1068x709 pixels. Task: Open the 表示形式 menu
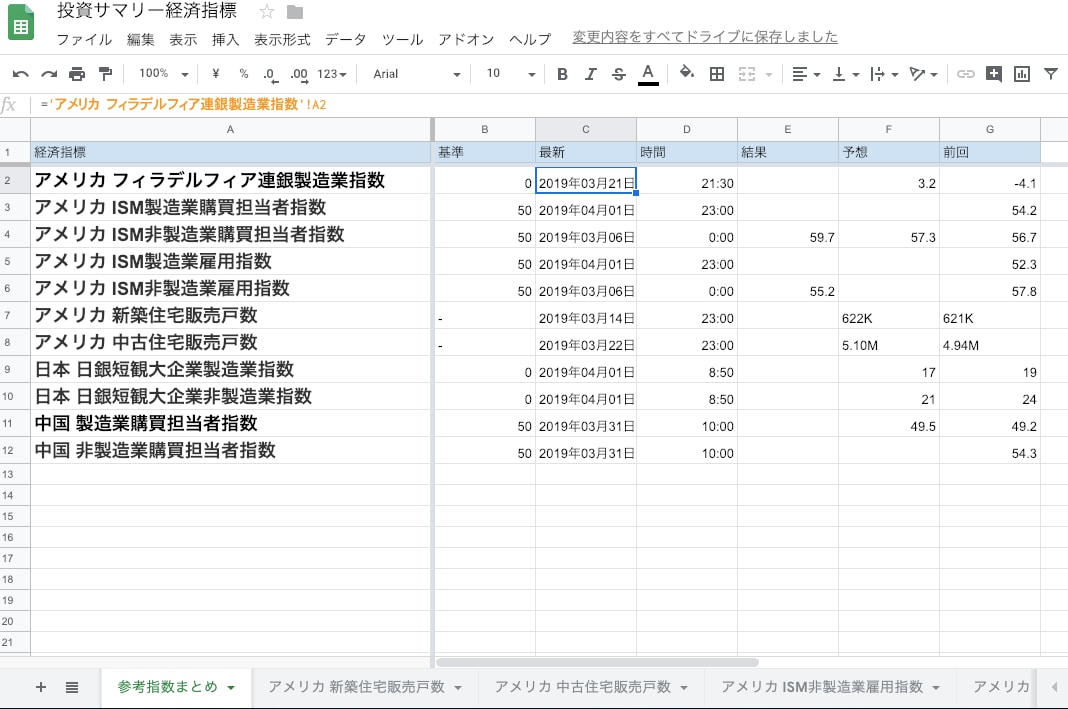(x=282, y=40)
